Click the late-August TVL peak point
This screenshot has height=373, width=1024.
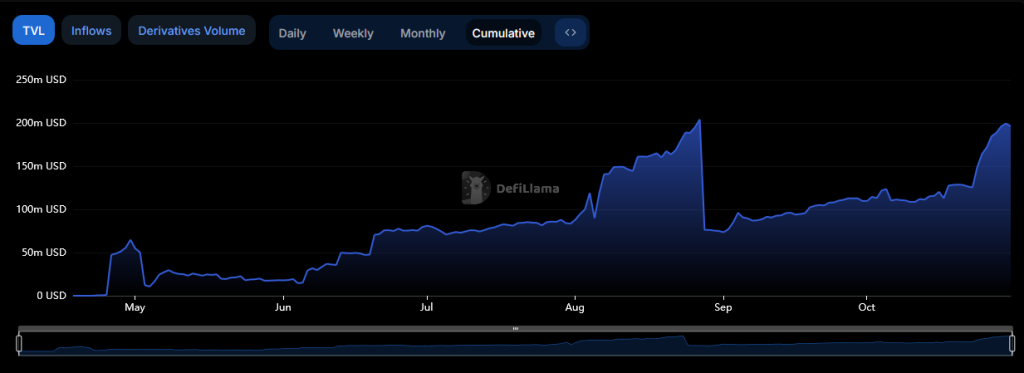(x=700, y=120)
